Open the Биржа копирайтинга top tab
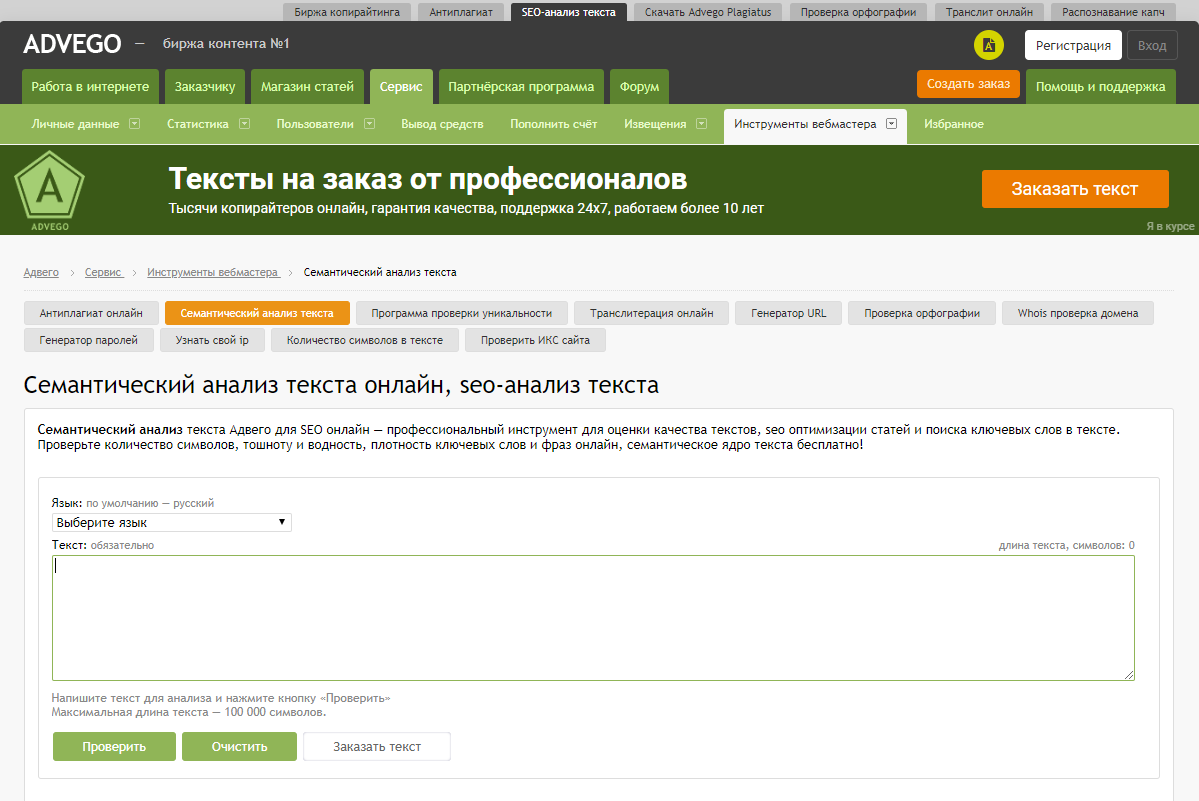The image size is (1199, 801). [347, 12]
